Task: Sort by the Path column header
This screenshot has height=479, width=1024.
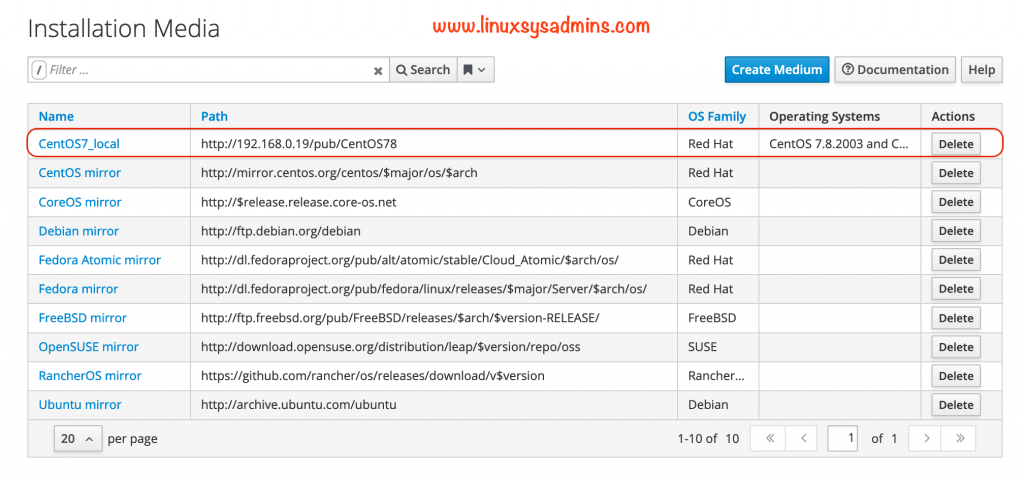Action: (x=214, y=116)
